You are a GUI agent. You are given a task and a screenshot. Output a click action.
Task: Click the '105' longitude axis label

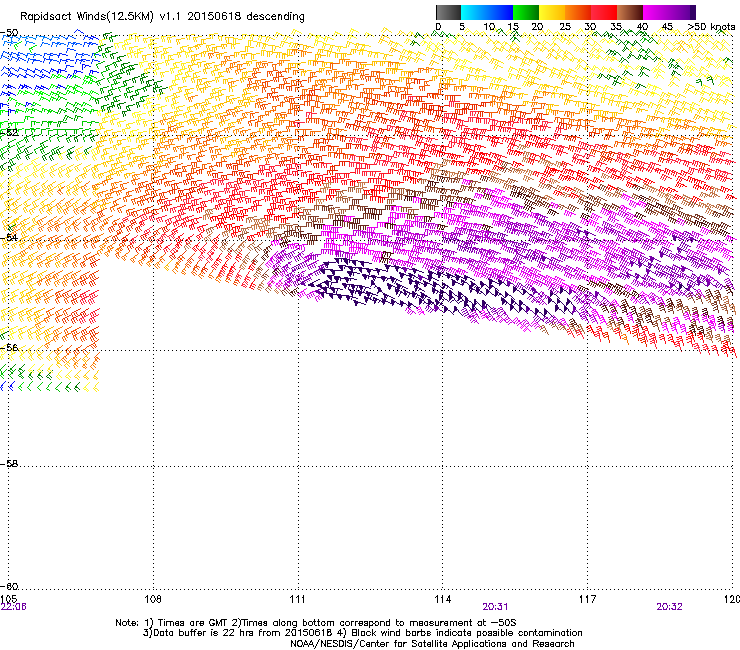pos(9,599)
